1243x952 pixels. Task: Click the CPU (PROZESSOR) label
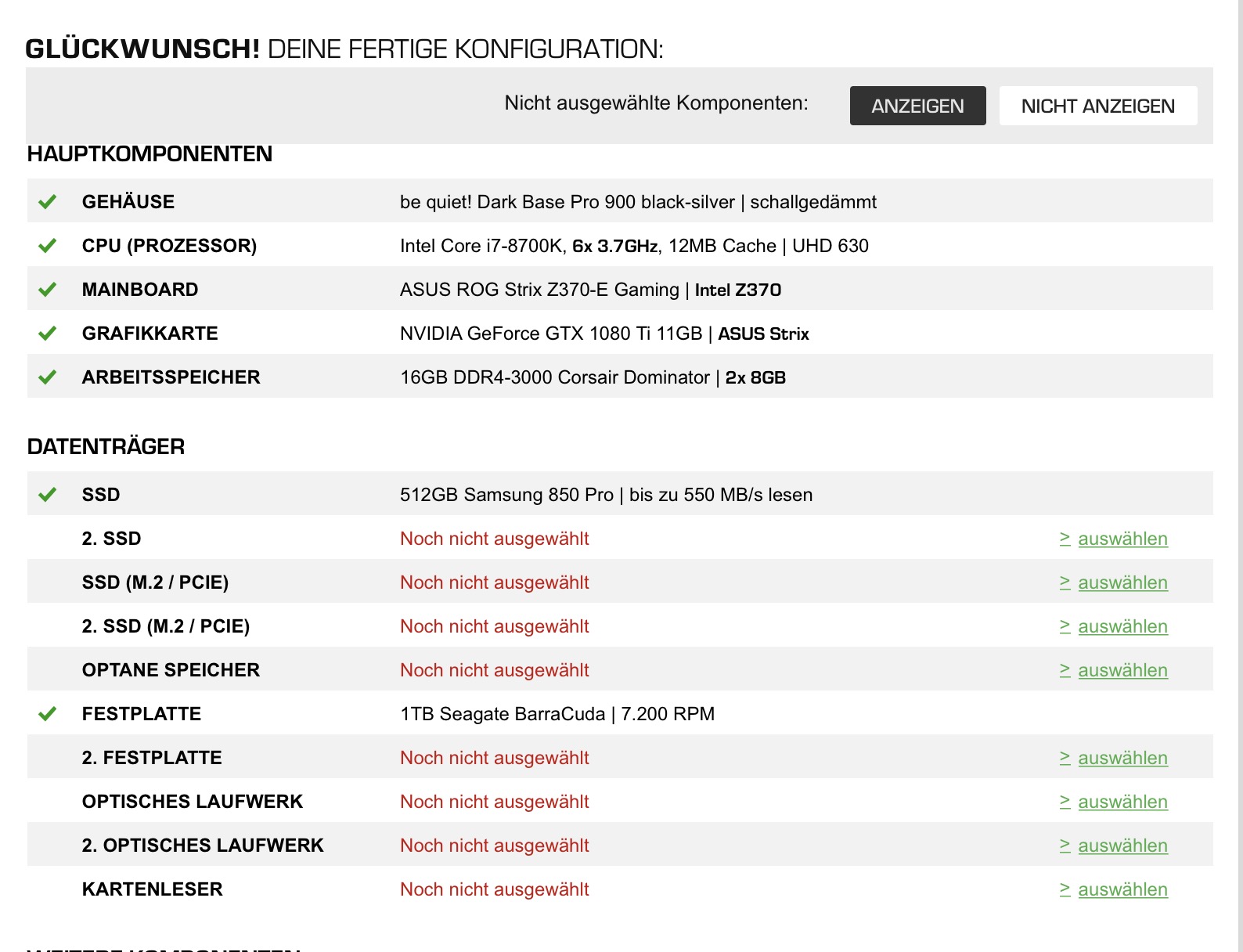pos(169,246)
